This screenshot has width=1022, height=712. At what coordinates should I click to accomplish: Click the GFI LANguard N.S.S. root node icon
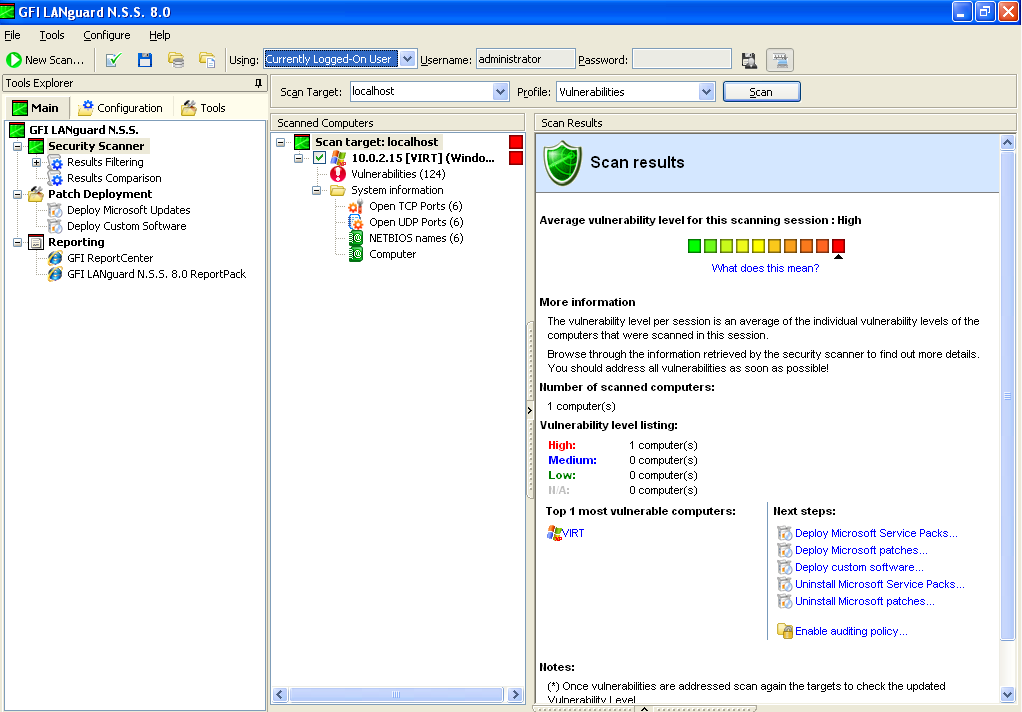(x=17, y=130)
